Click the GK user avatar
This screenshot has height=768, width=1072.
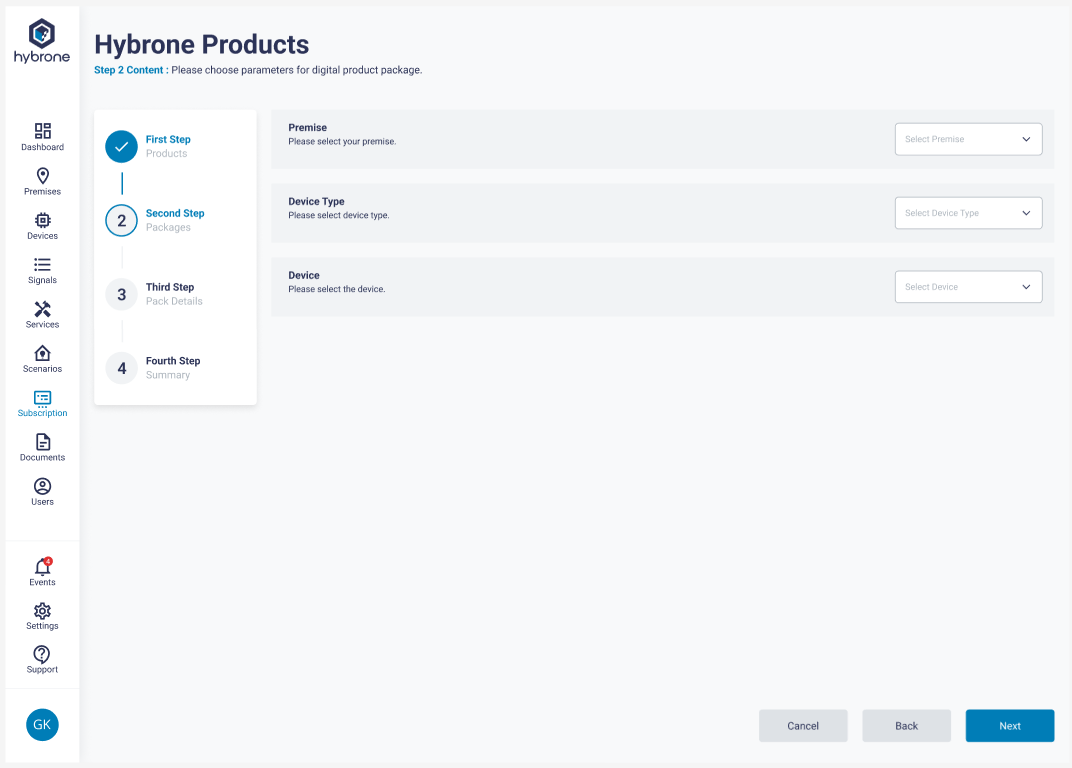[x=42, y=725]
